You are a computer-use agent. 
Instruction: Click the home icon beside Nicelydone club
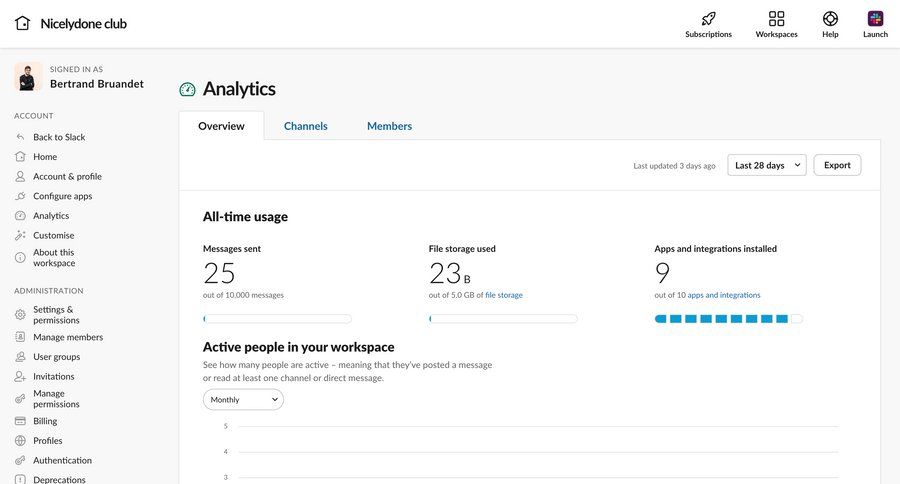22,24
